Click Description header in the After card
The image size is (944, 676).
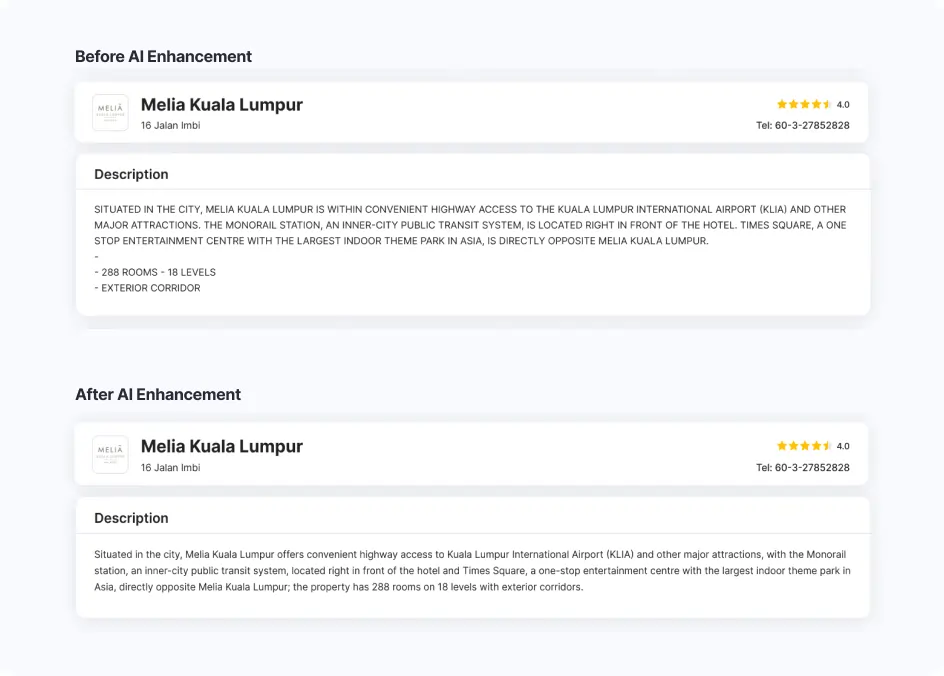coord(131,518)
